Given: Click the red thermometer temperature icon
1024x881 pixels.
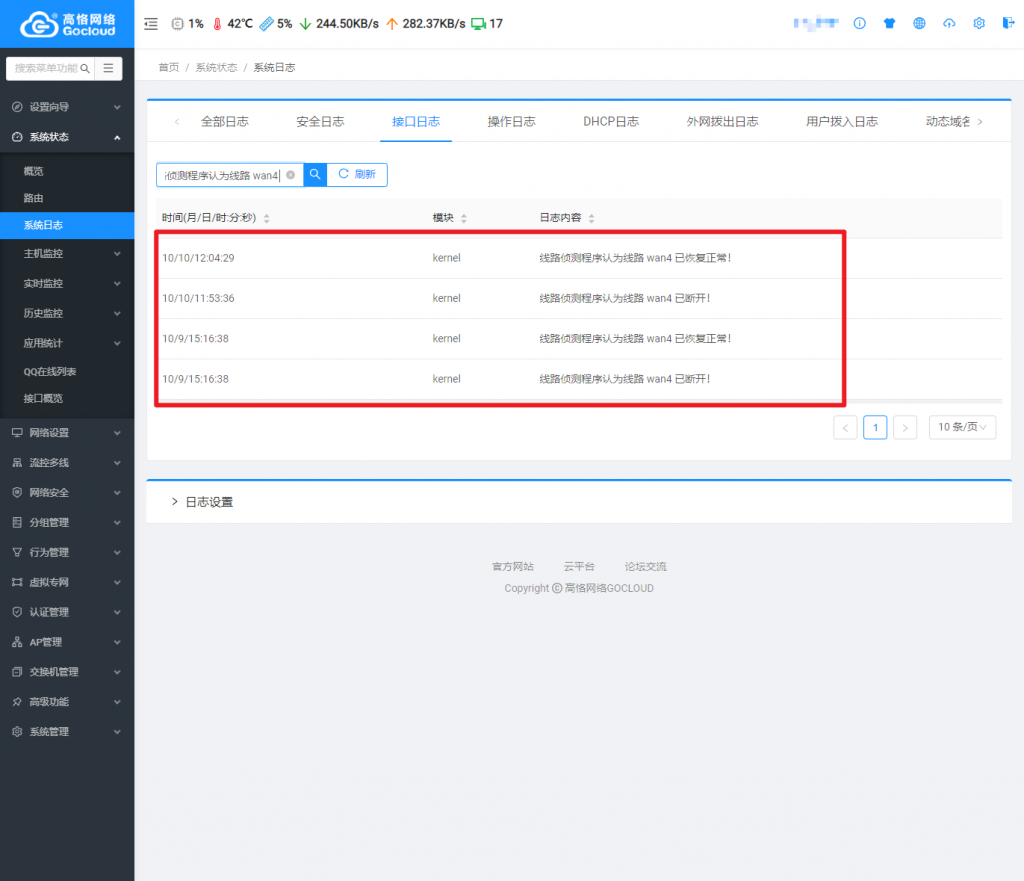Looking at the screenshot, I should [x=217, y=24].
